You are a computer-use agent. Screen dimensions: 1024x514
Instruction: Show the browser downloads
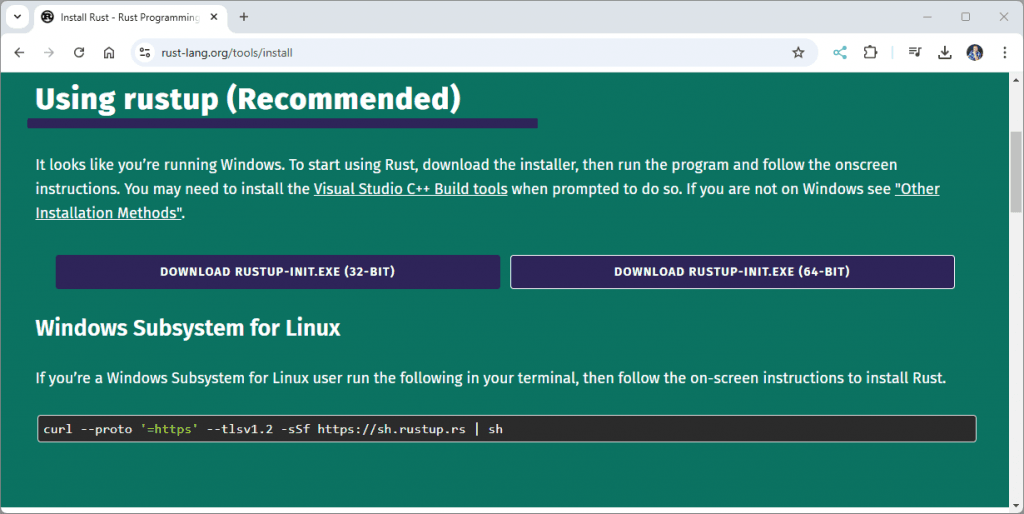click(944, 53)
